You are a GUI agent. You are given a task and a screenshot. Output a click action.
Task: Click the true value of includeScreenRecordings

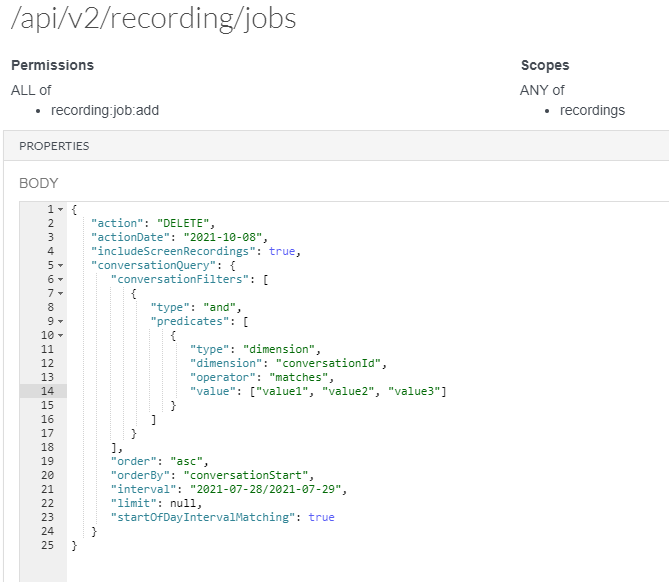[x=282, y=251]
